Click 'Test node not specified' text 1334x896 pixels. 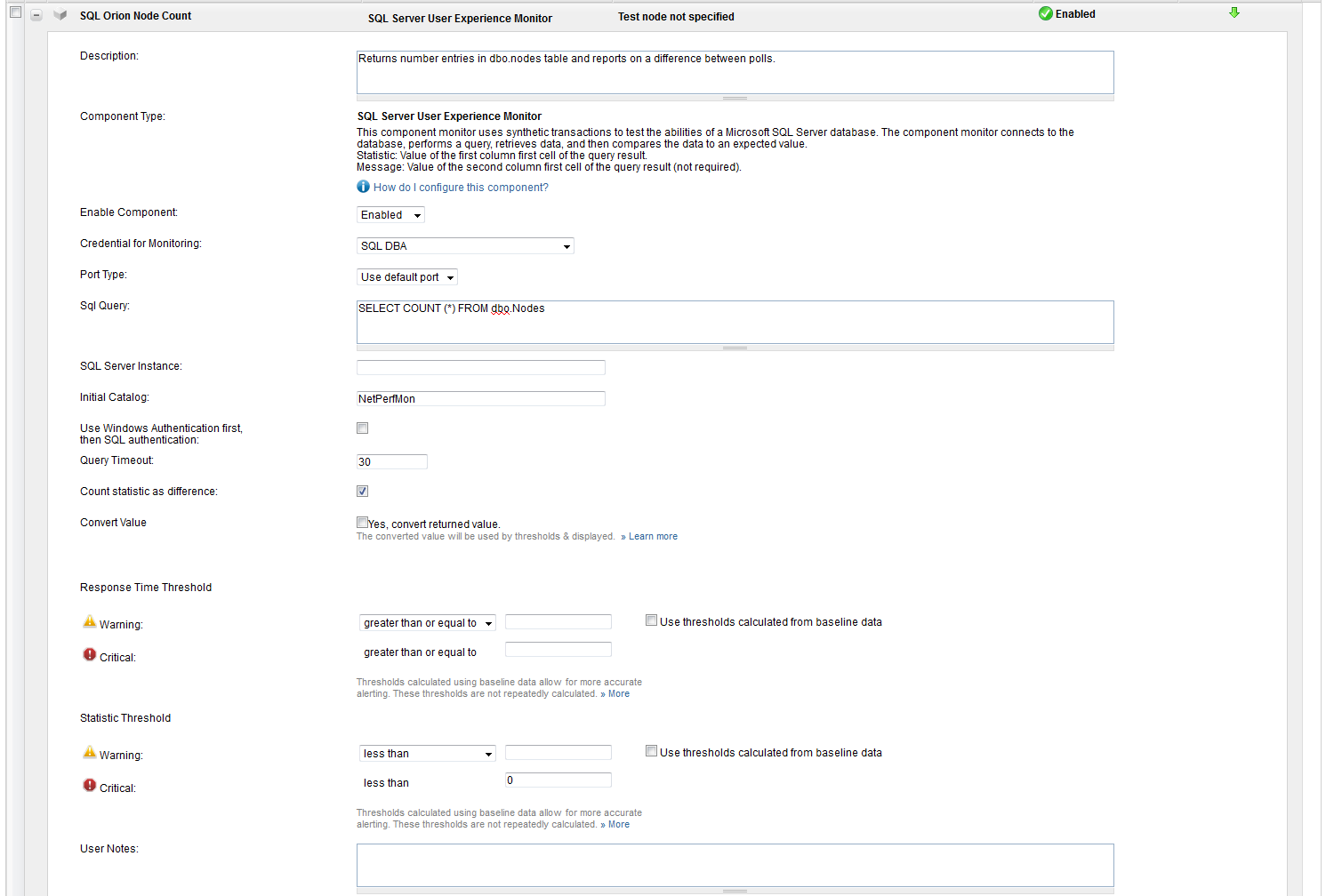coord(676,17)
